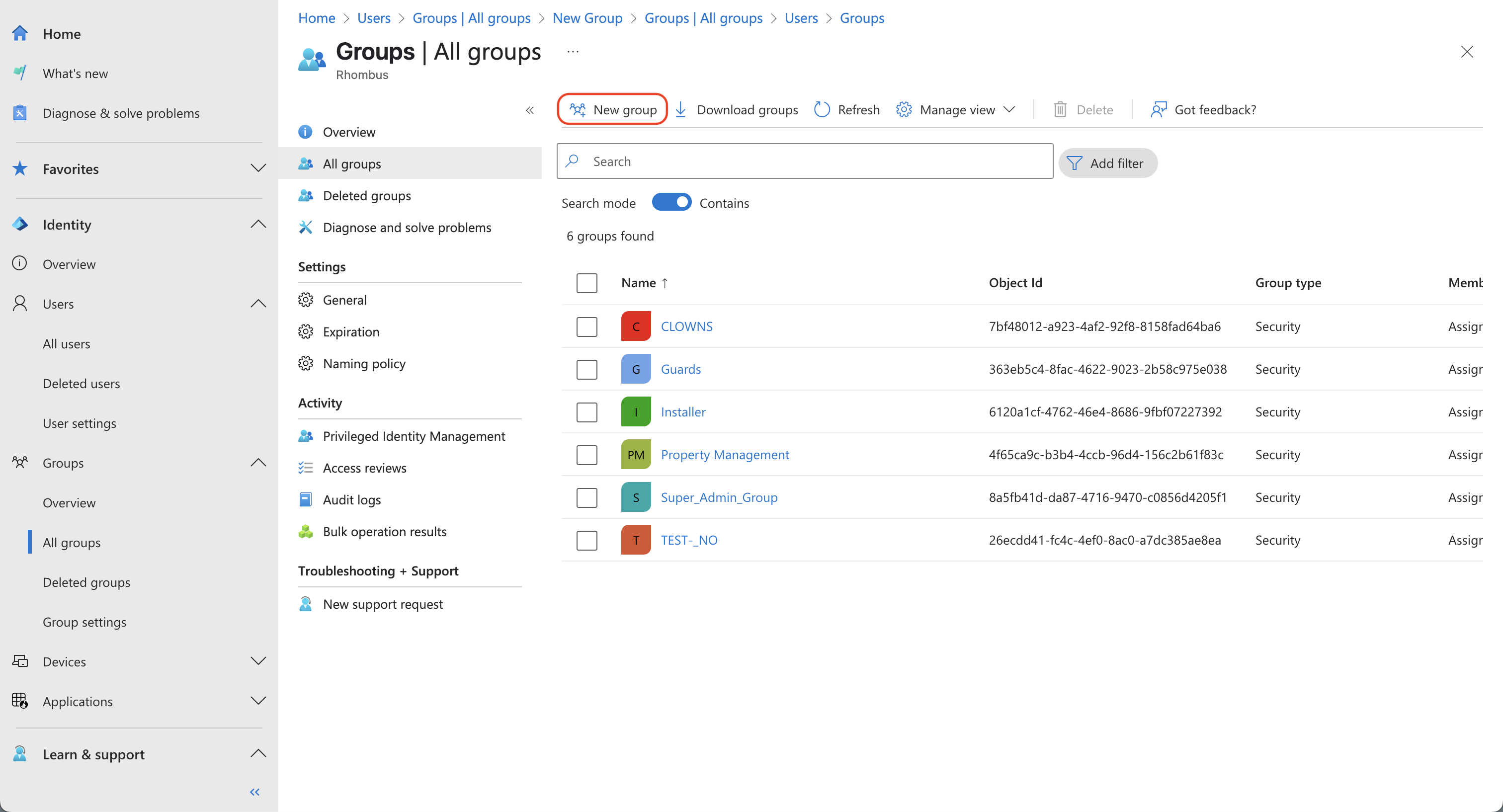Click in the groups Search field
The width and height of the screenshot is (1503, 812).
(x=805, y=161)
